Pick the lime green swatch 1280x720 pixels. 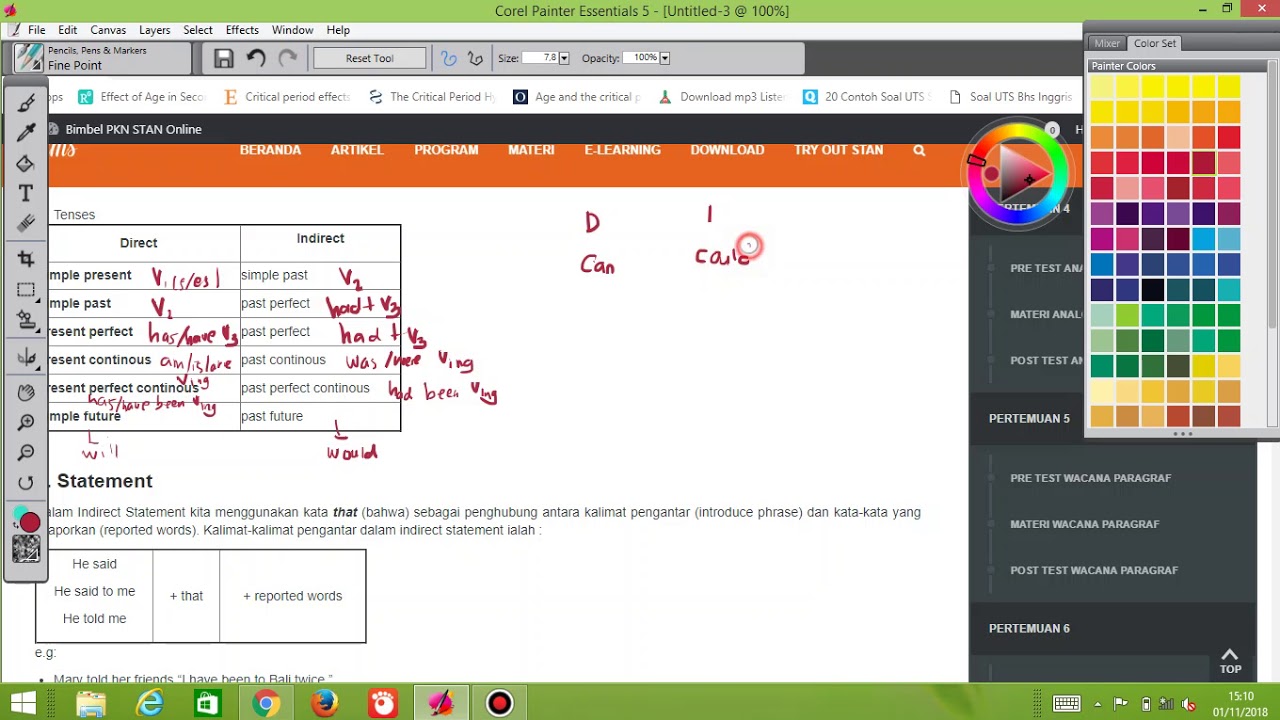pyautogui.click(x=1127, y=316)
